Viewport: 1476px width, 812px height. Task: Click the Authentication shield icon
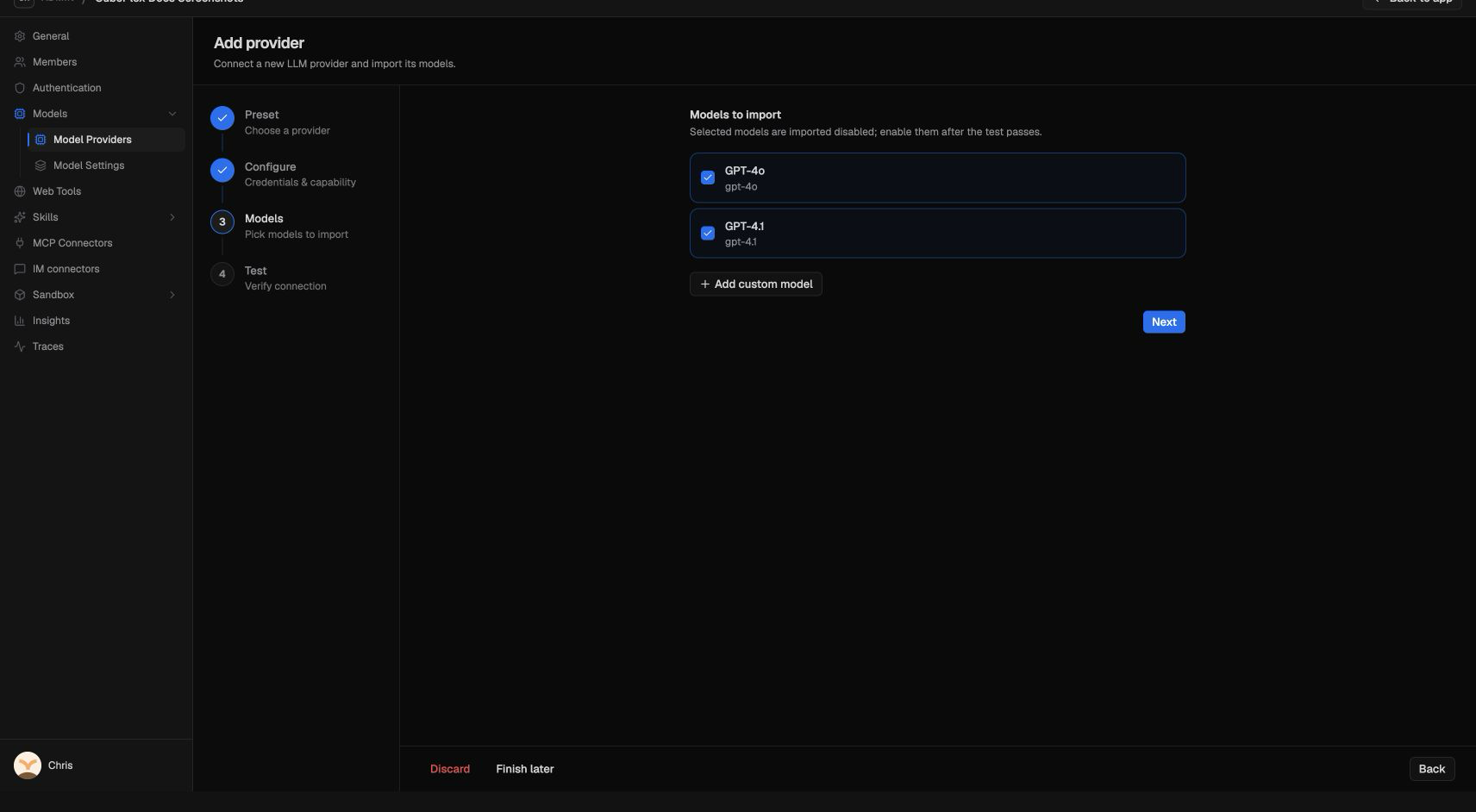coord(20,88)
